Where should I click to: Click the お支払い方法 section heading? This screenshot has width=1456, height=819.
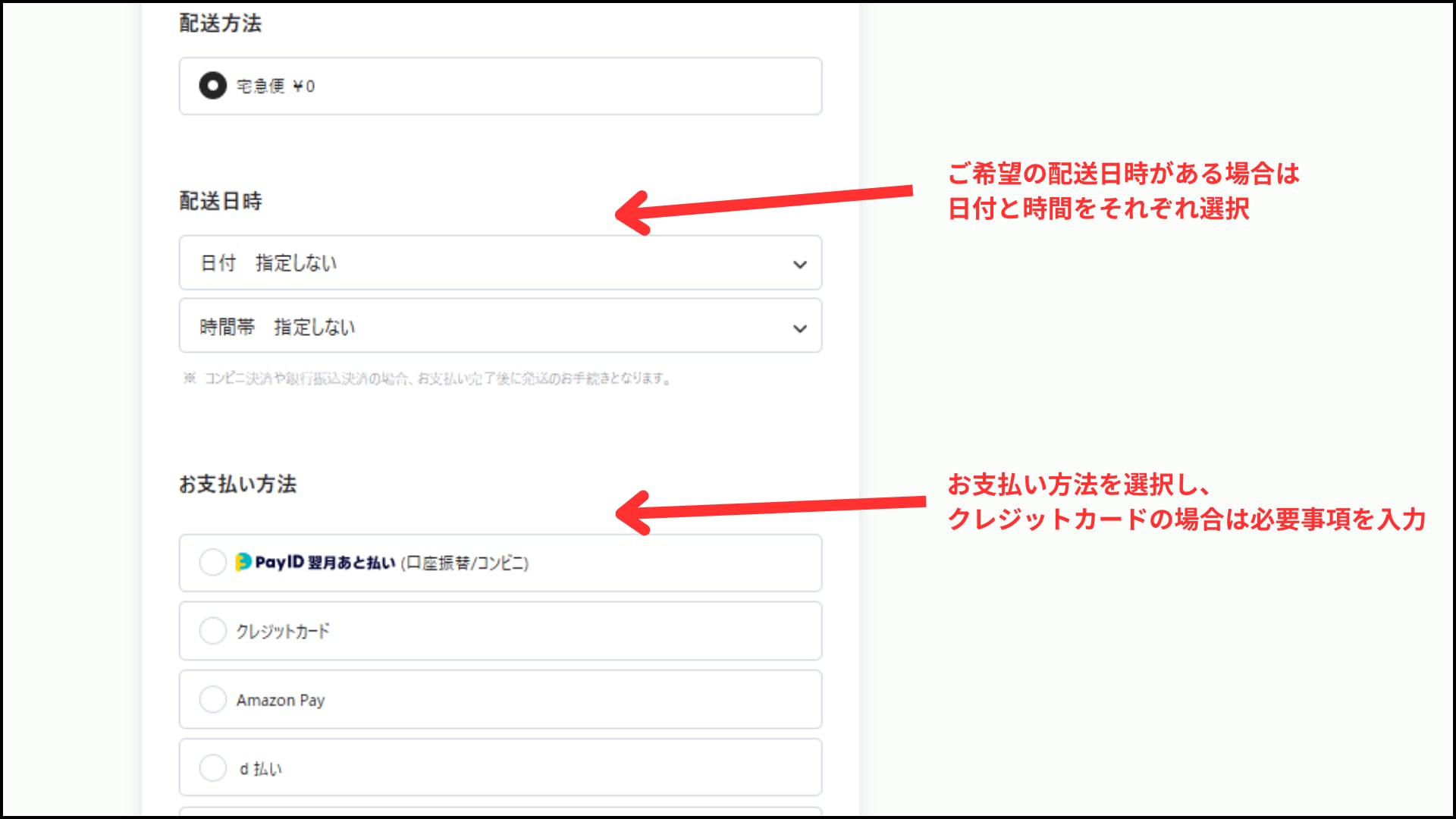pos(237,484)
